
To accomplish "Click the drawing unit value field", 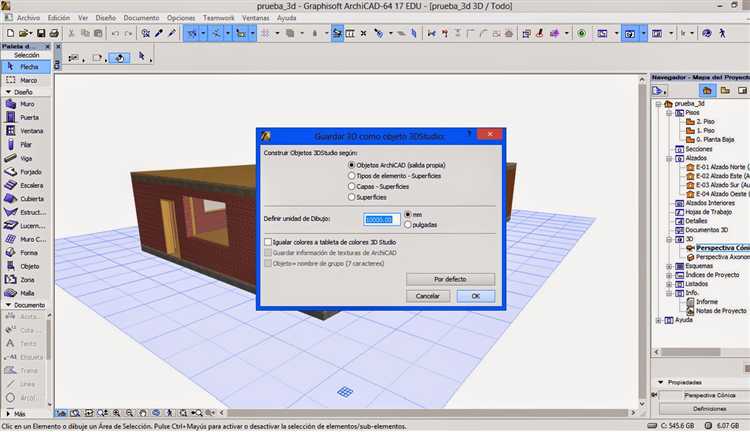I will coord(381,220).
